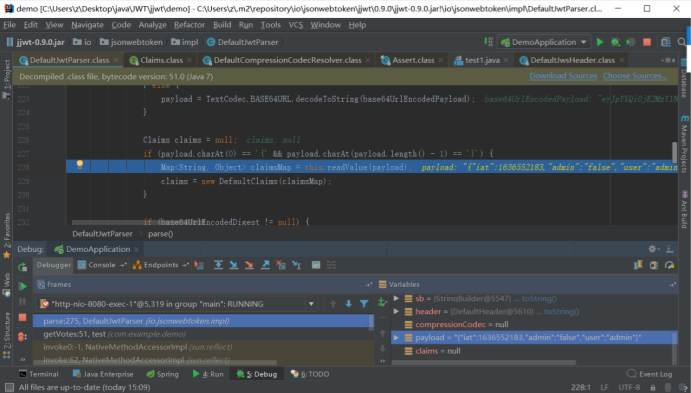Show hidden editor tabs dropdown
The width and height of the screenshot is (691, 393).
(668, 60)
